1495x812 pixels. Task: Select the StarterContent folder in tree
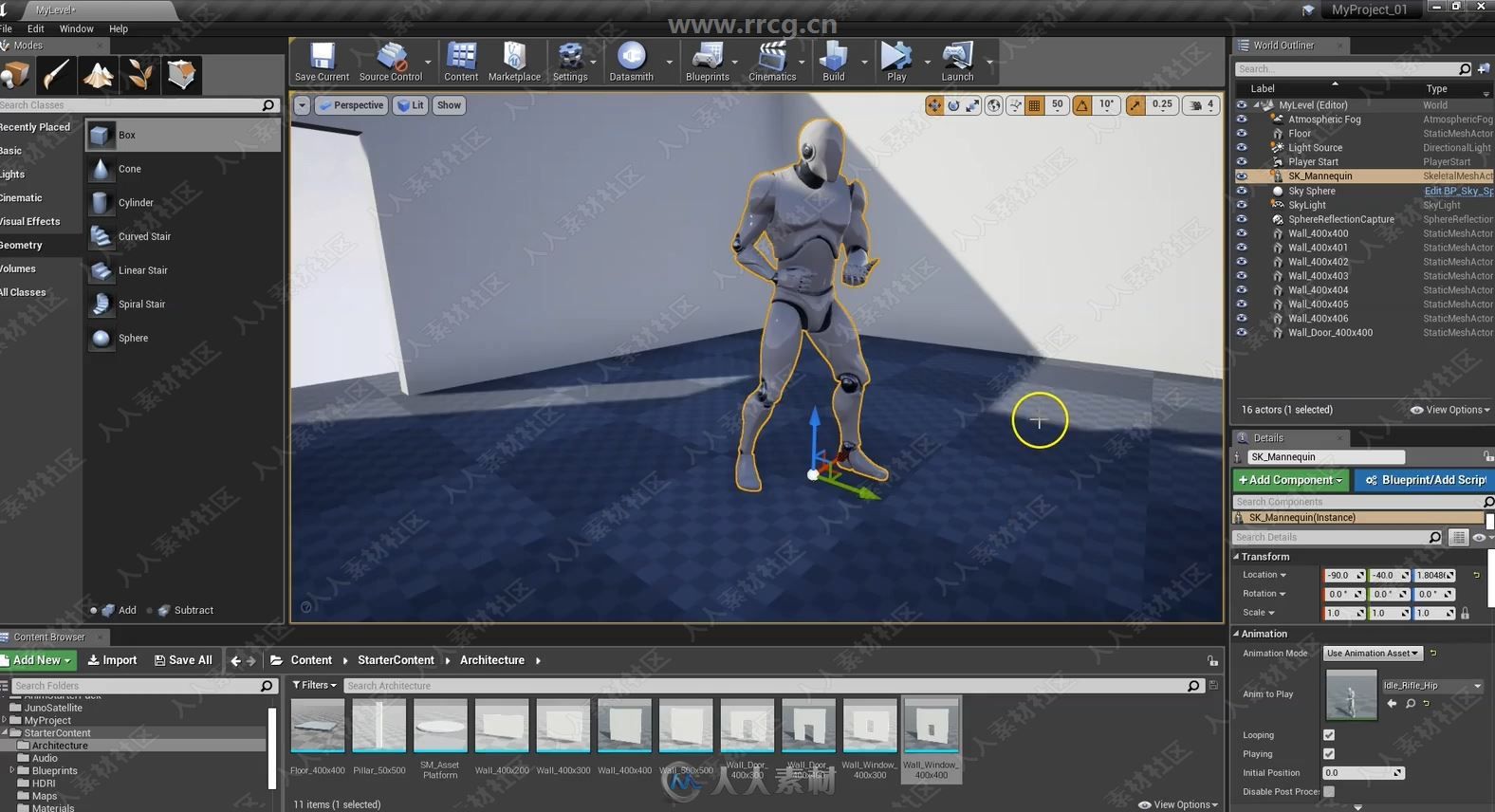click(57, 733)
